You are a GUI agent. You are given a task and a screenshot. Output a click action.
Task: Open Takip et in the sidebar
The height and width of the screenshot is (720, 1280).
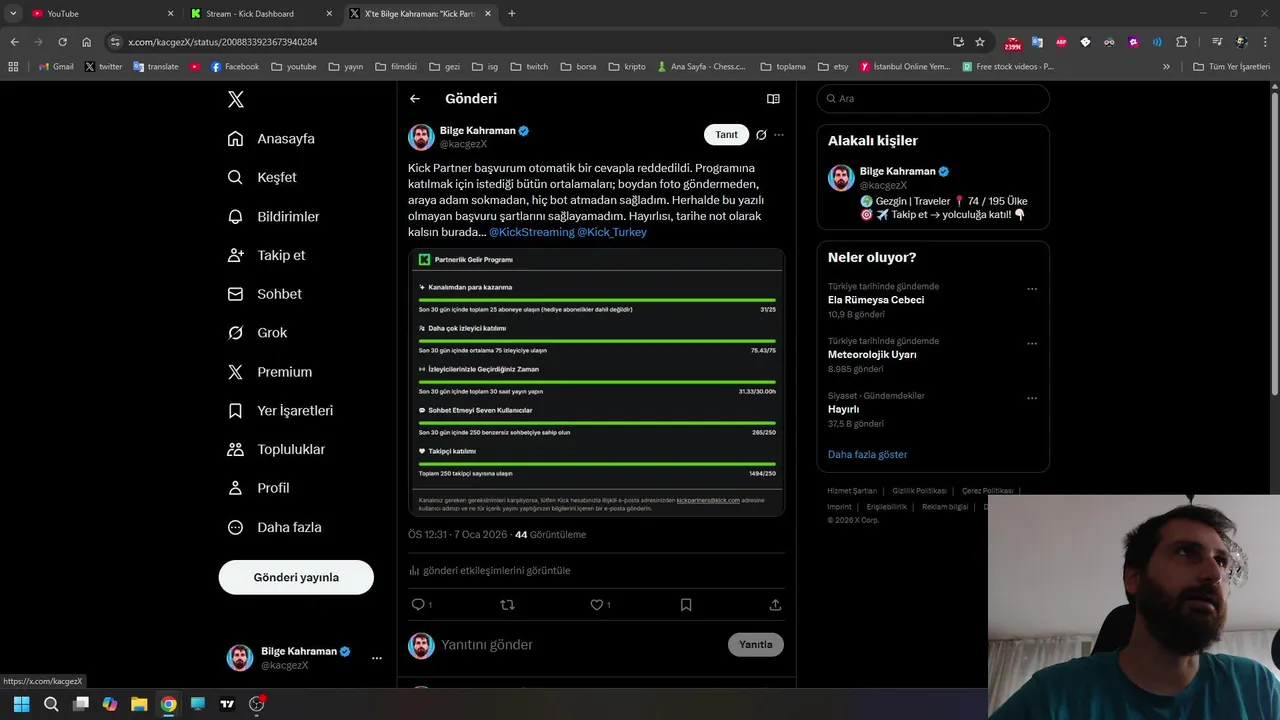click(266, 255)
